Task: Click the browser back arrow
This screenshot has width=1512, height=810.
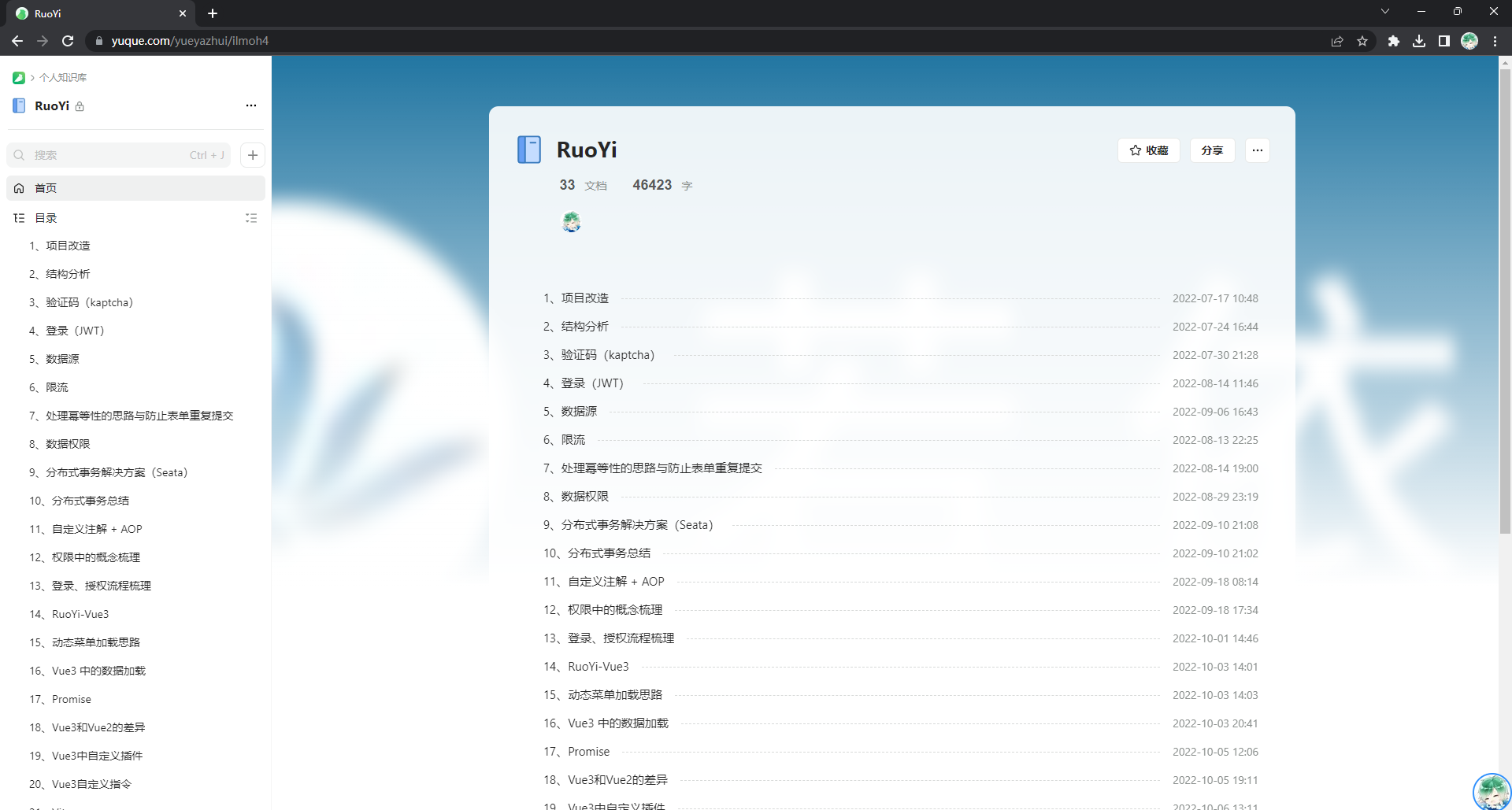Action: 17,41
